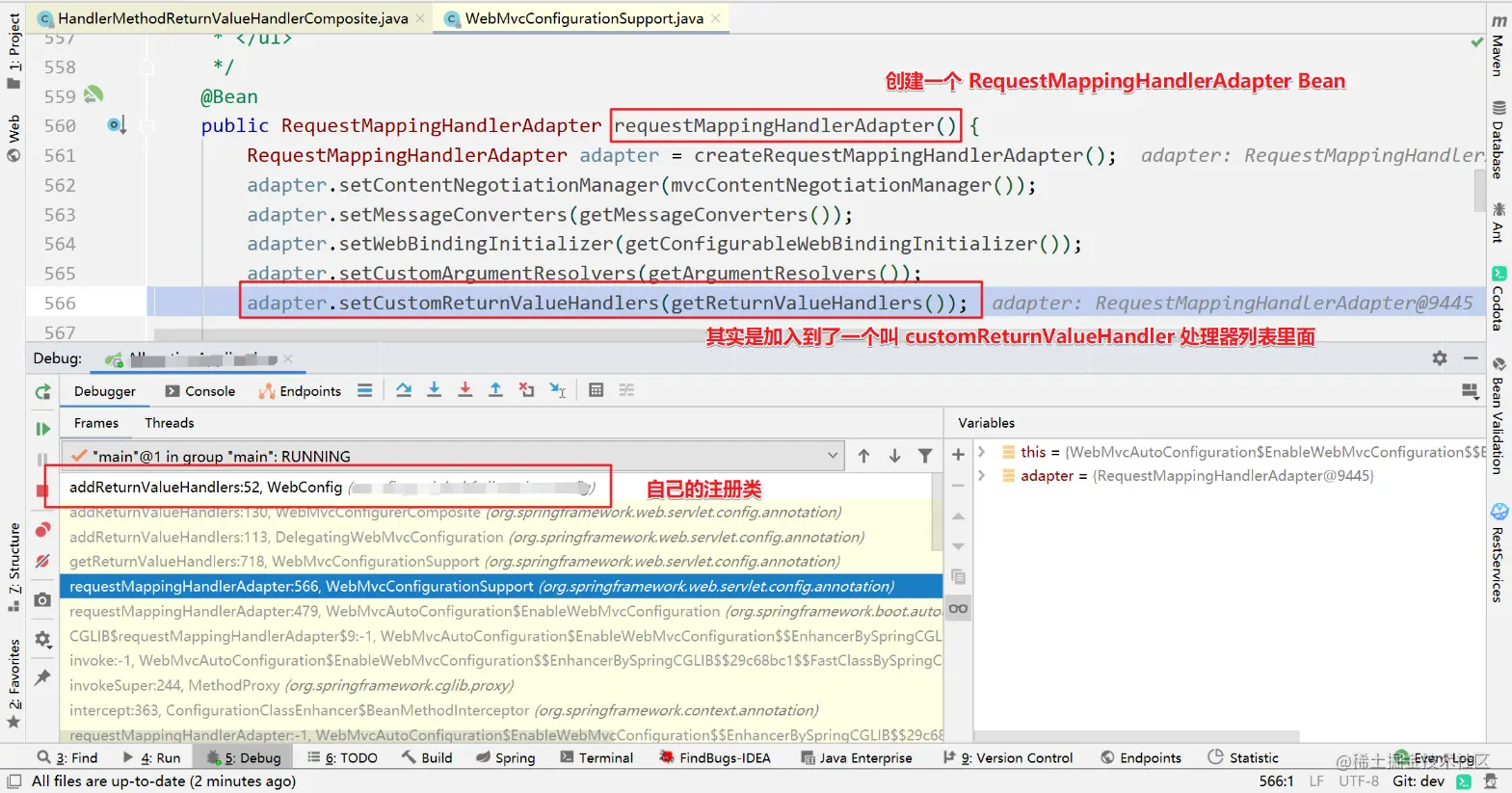1512x793 pixels.
Task: Toggle the line 560 gutter override marker
Action: coord(117,125)
